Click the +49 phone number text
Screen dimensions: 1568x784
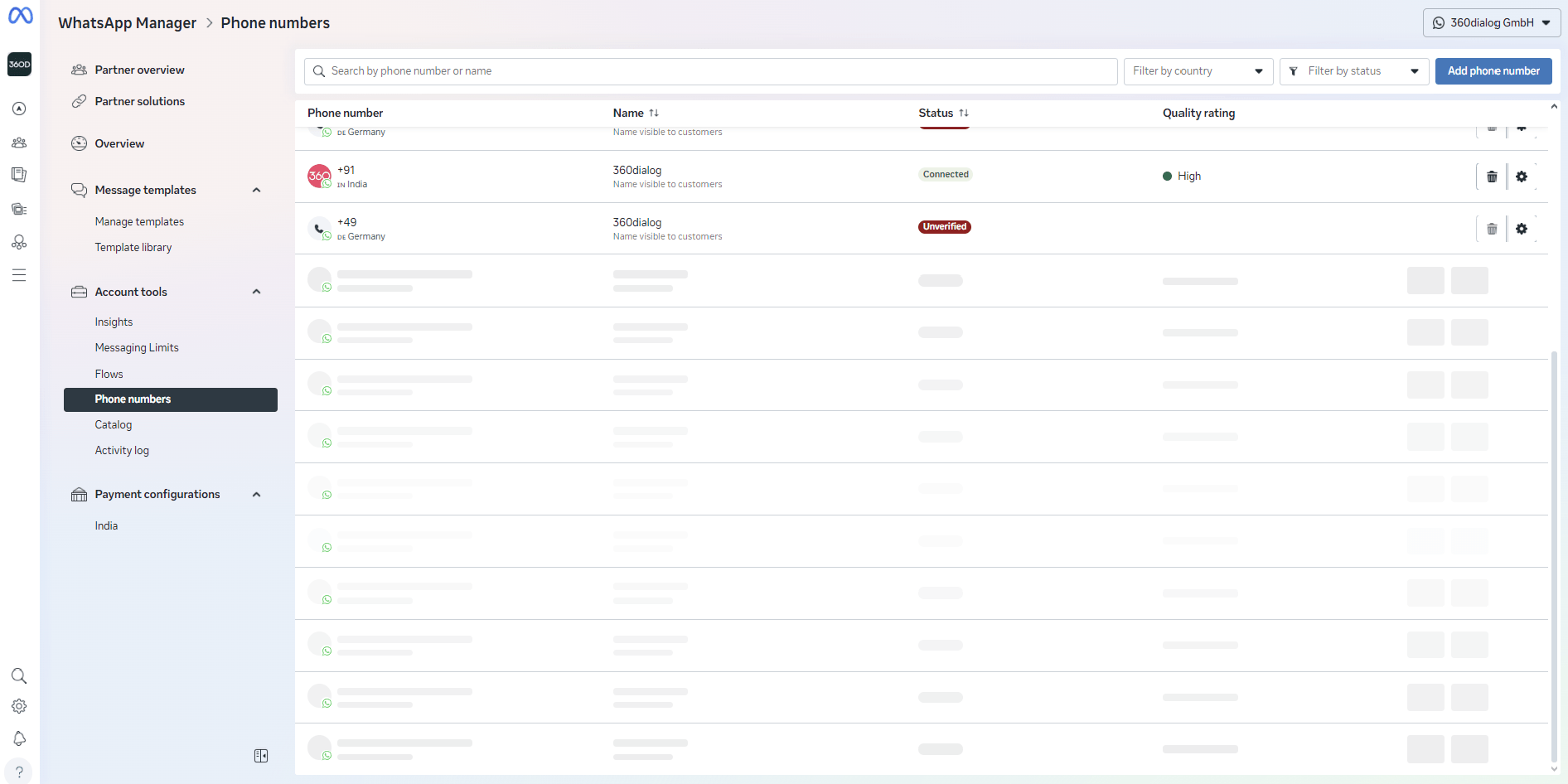coord(346,222)
